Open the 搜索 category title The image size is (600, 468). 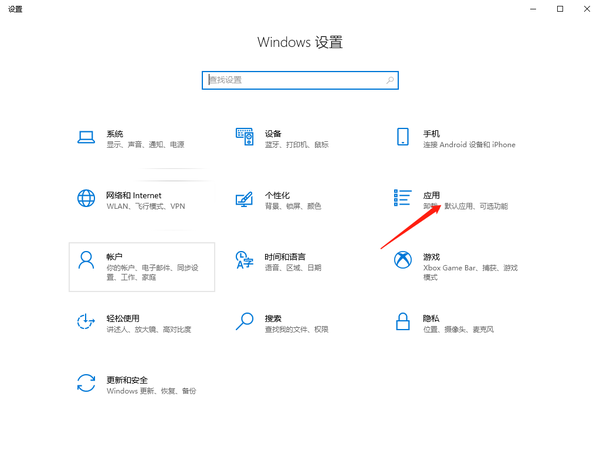click(273, 318)
